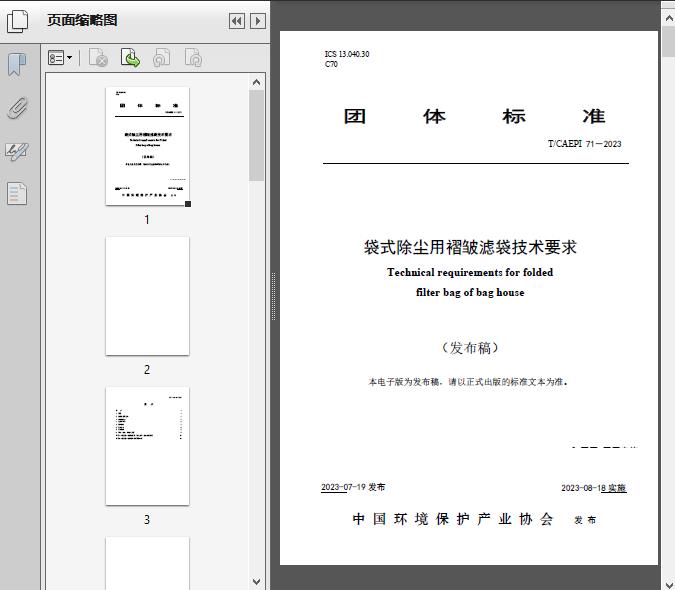Click the '页面缩略图' panel title
This screenshot has height=590, width=675.
pos(82,20)
